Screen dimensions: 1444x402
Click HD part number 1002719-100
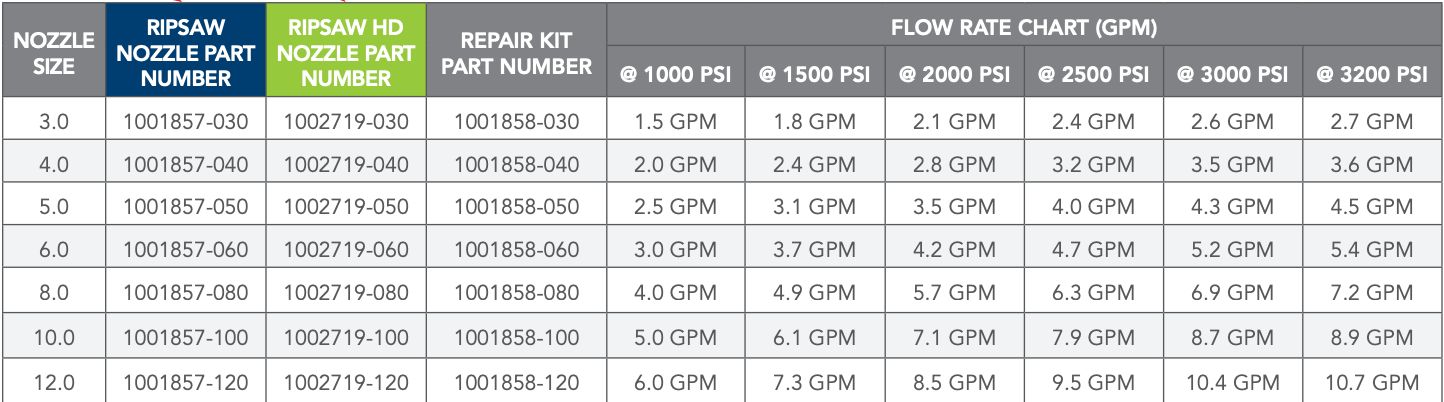(x=346, y=339)
